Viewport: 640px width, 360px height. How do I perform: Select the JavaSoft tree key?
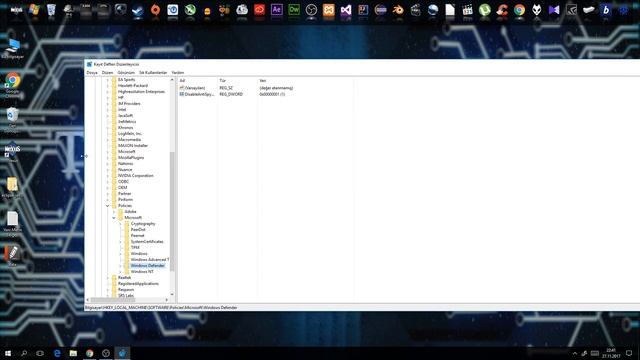click(x=125, y=116)
